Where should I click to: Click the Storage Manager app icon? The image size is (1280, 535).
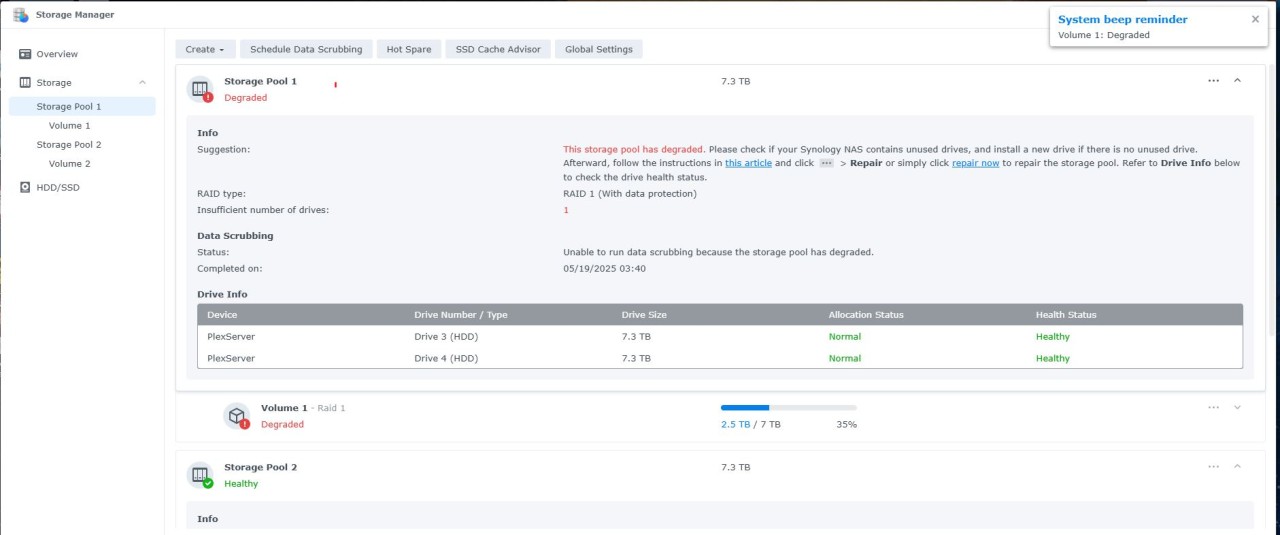(x=20, y=15)
